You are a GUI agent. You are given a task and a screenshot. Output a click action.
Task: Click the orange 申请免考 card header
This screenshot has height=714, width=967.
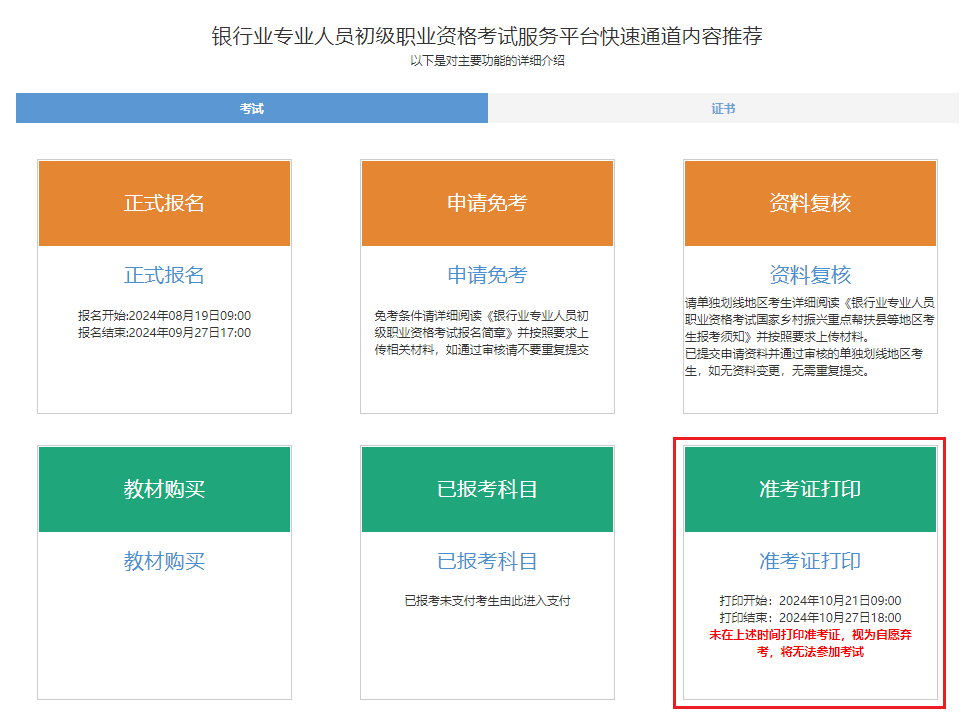tap(487, 203)
